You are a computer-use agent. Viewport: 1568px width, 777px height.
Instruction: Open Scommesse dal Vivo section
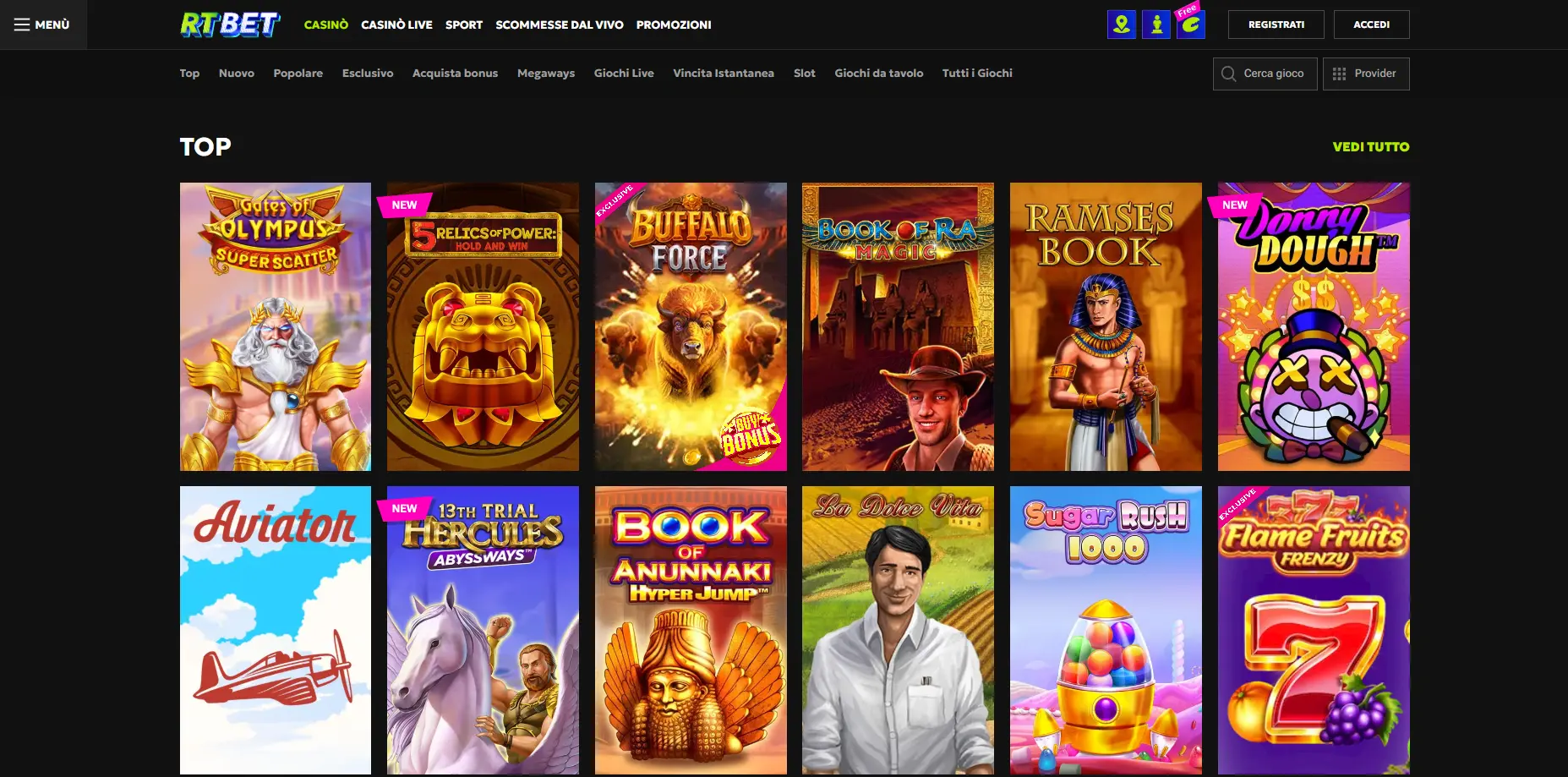559,25
